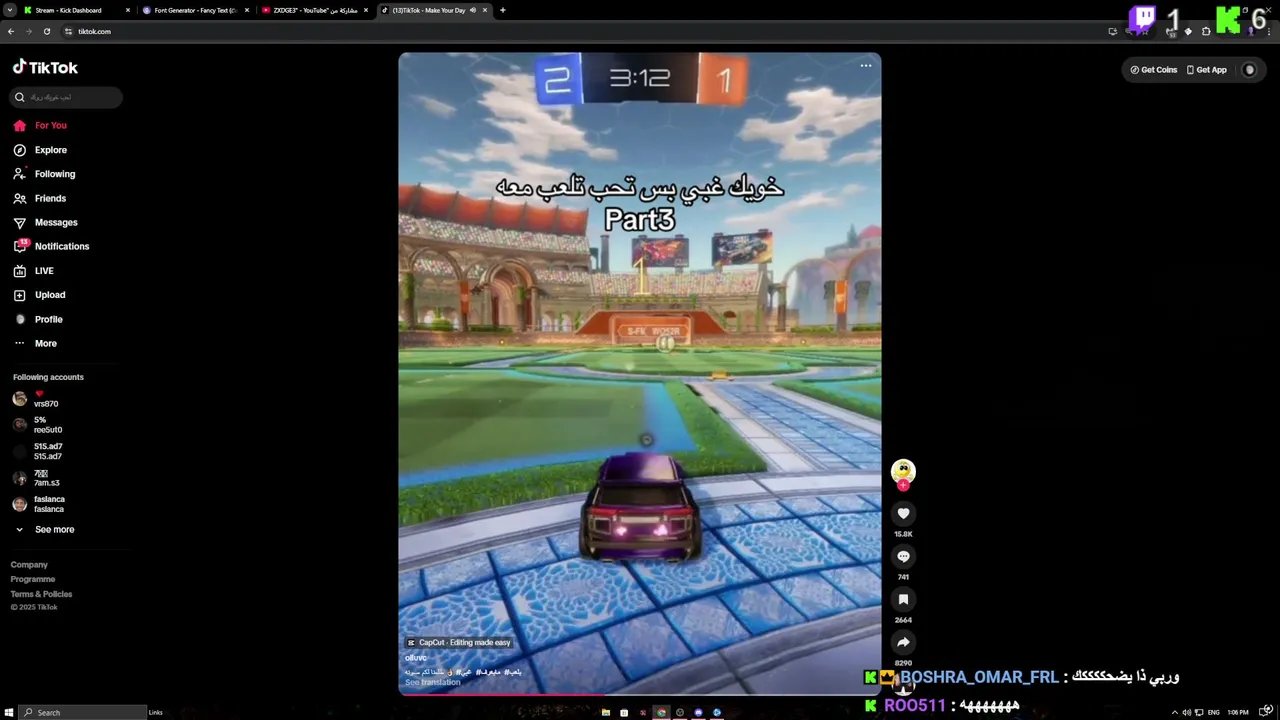Click the Upload plus icon
Screen dimensions: 1280x720
[19, 295]
